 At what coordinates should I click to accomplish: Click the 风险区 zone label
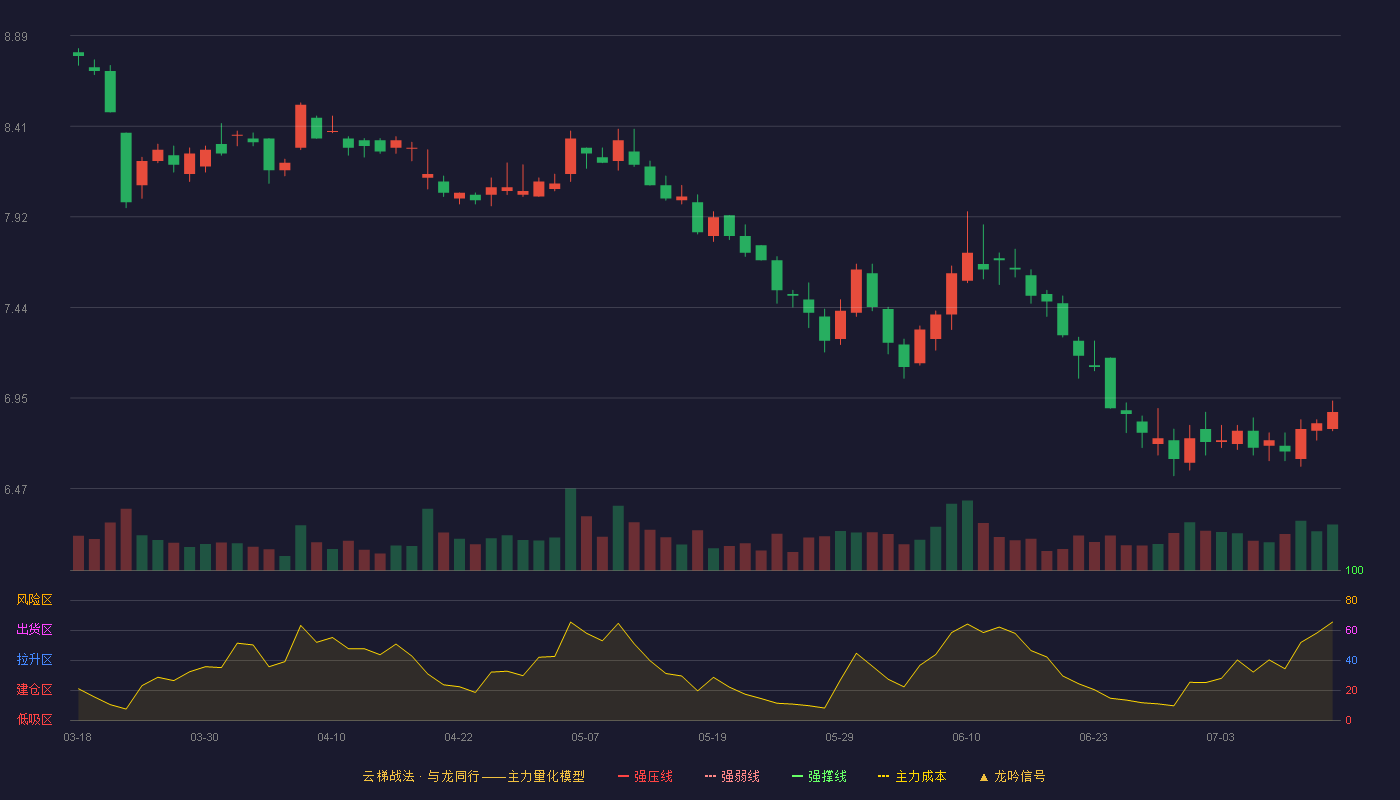pyautogui.click(x=34, y=600)
